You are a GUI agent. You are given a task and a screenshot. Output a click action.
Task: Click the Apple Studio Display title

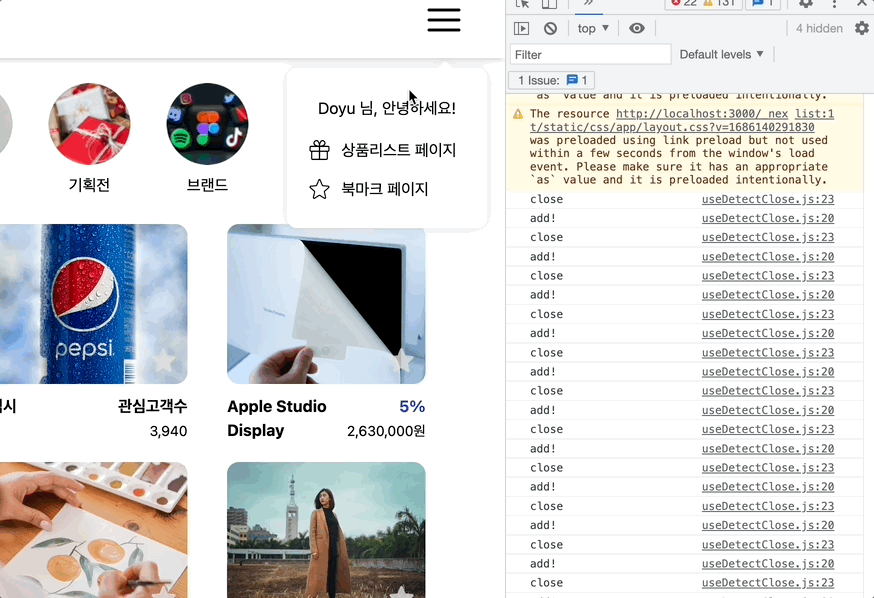point(277,419)
